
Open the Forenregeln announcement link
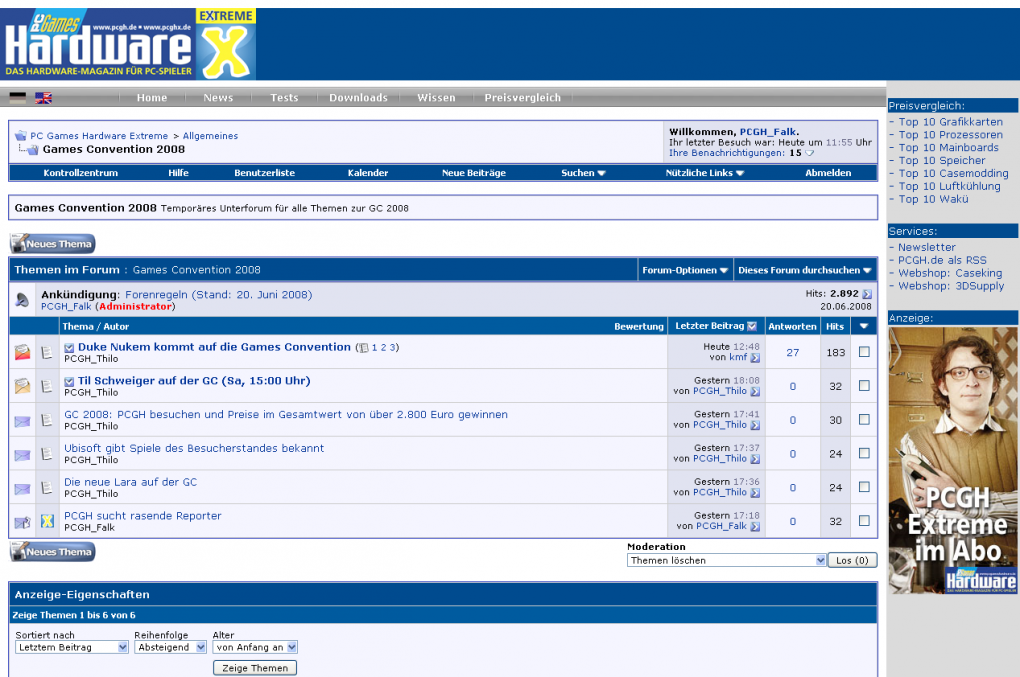219,295
